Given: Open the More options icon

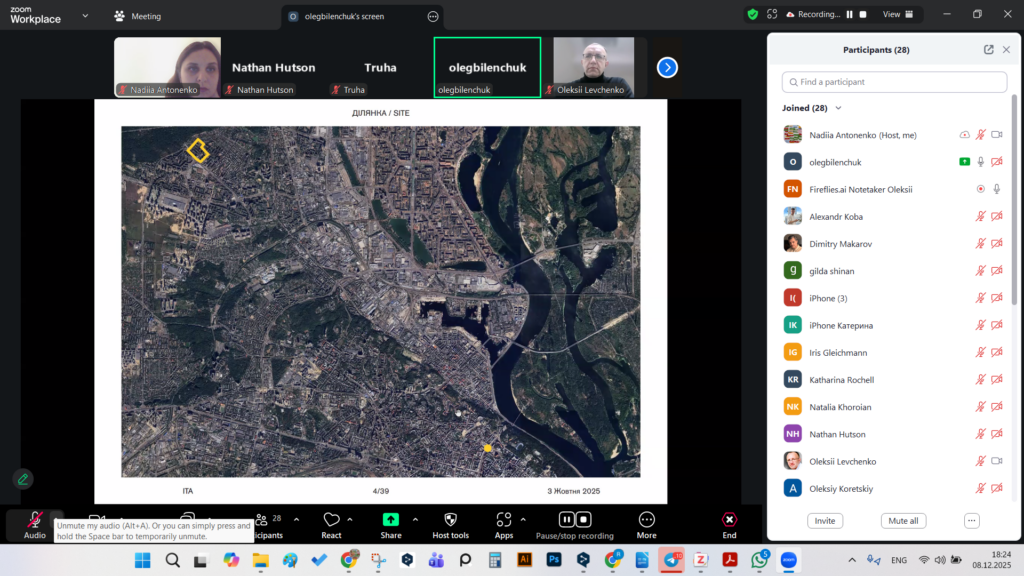Looking at the screenshot, I should 646,520.
